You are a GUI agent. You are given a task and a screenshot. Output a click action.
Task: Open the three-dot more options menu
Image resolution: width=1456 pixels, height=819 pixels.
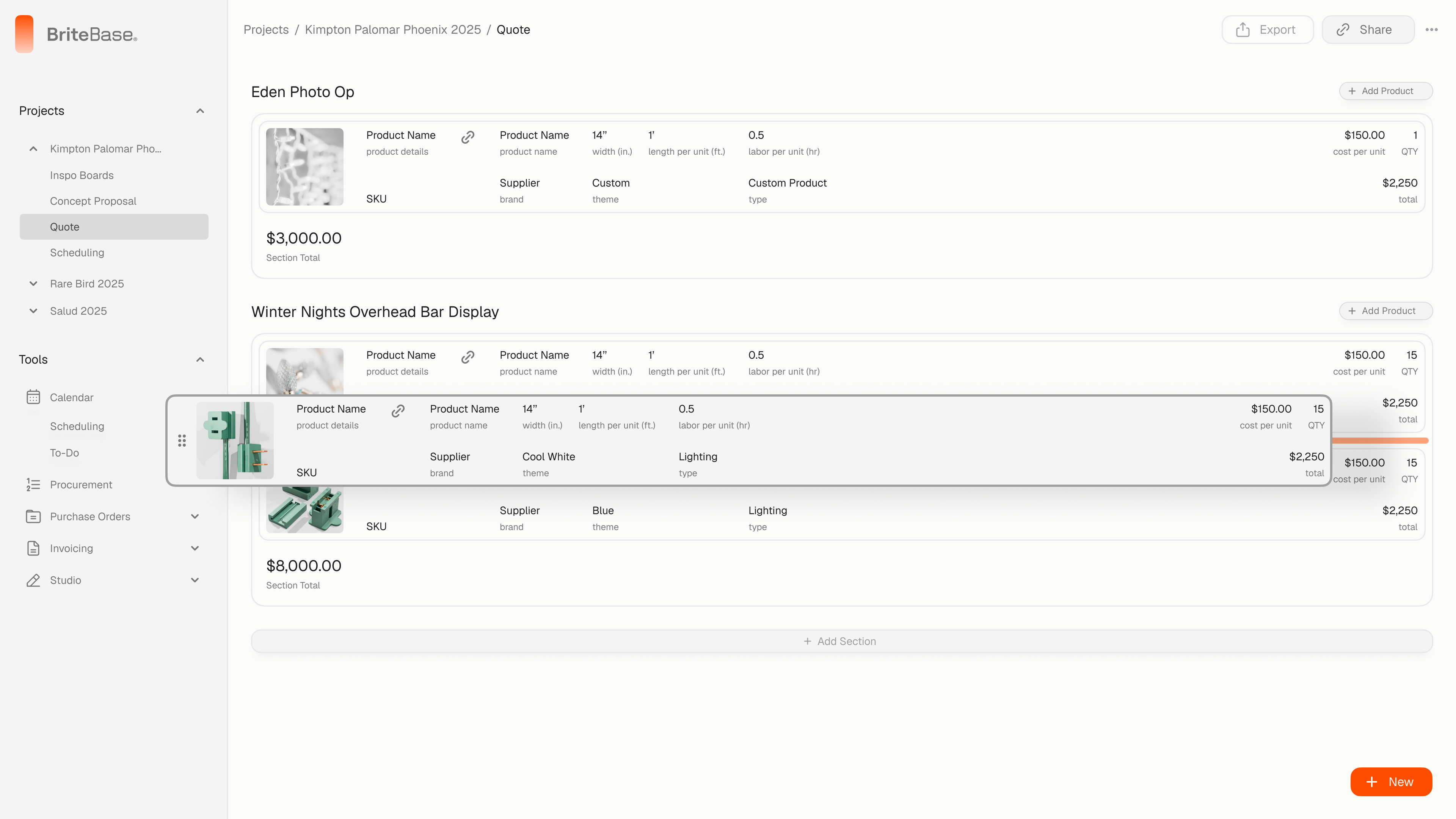pyautogui.click(x=1431, y=30)
